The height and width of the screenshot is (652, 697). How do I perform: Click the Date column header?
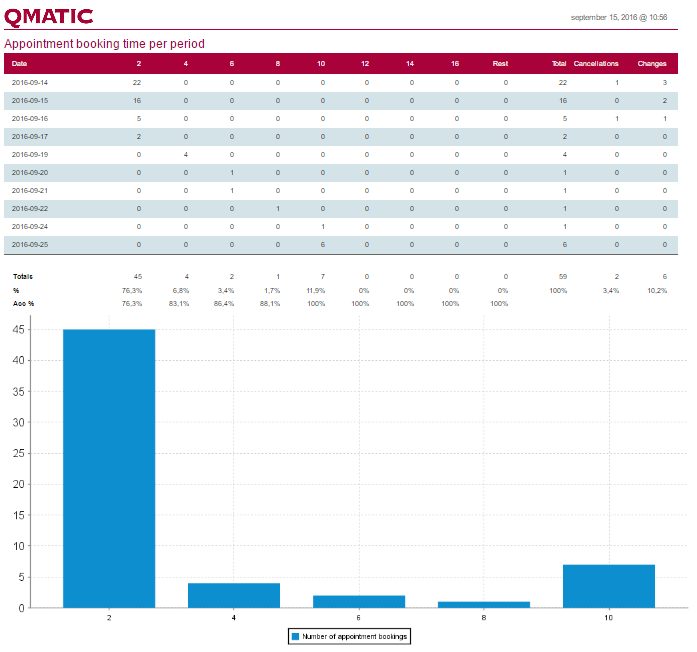pos(19,63)
